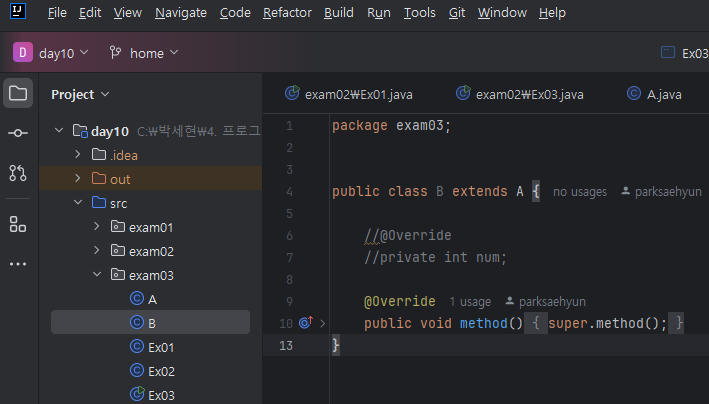Switch to the exam02\Ex03.java tab
Screen dimensions: 709x404
coord(520,94)
